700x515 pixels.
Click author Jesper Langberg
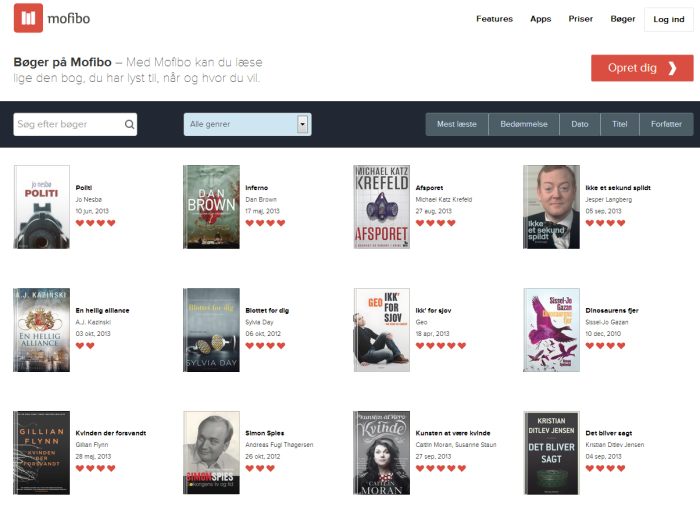click(608, 199)
